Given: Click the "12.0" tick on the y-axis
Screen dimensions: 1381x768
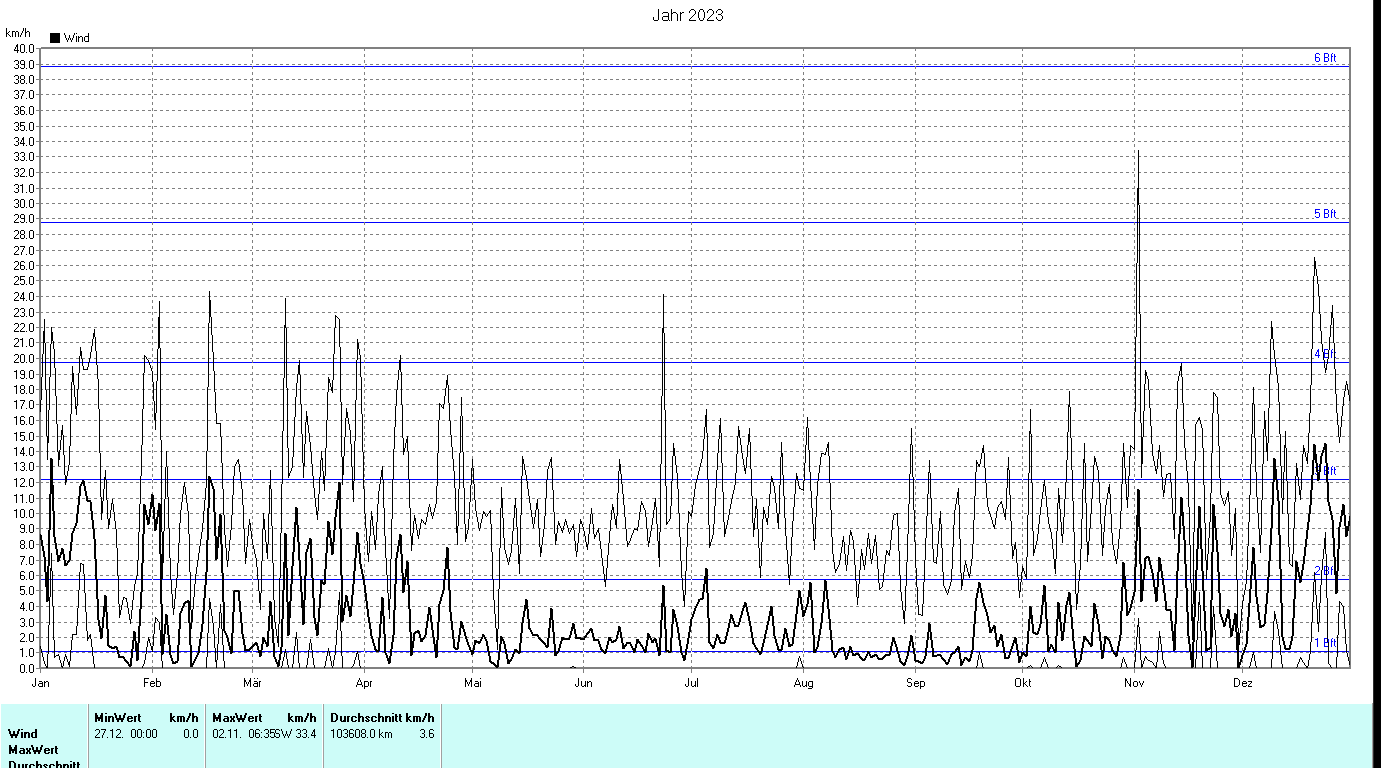Looking at the screenshot, I should (24, 482).
